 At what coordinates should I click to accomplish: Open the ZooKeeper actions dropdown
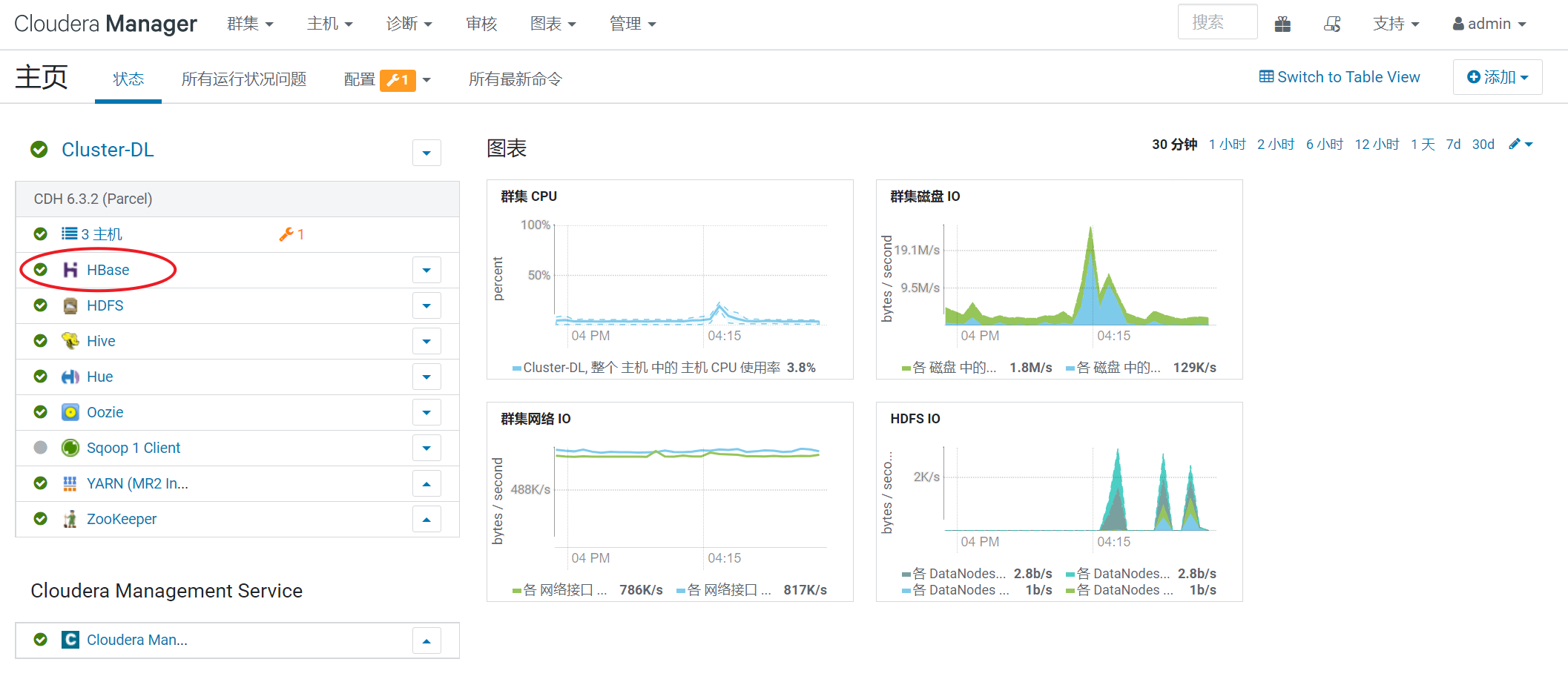pos(426,519)
